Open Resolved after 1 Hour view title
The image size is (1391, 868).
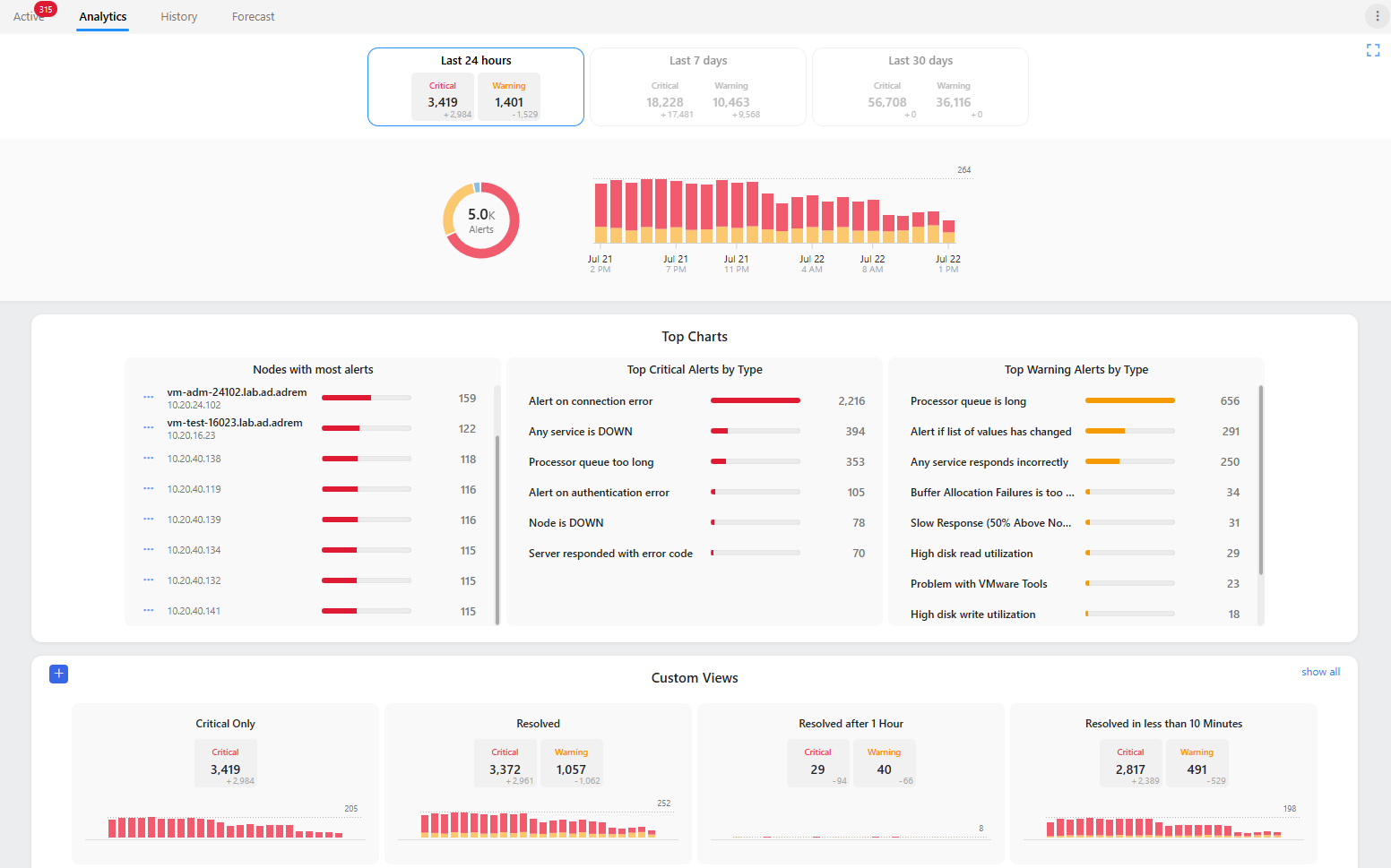tap(851, 724)
